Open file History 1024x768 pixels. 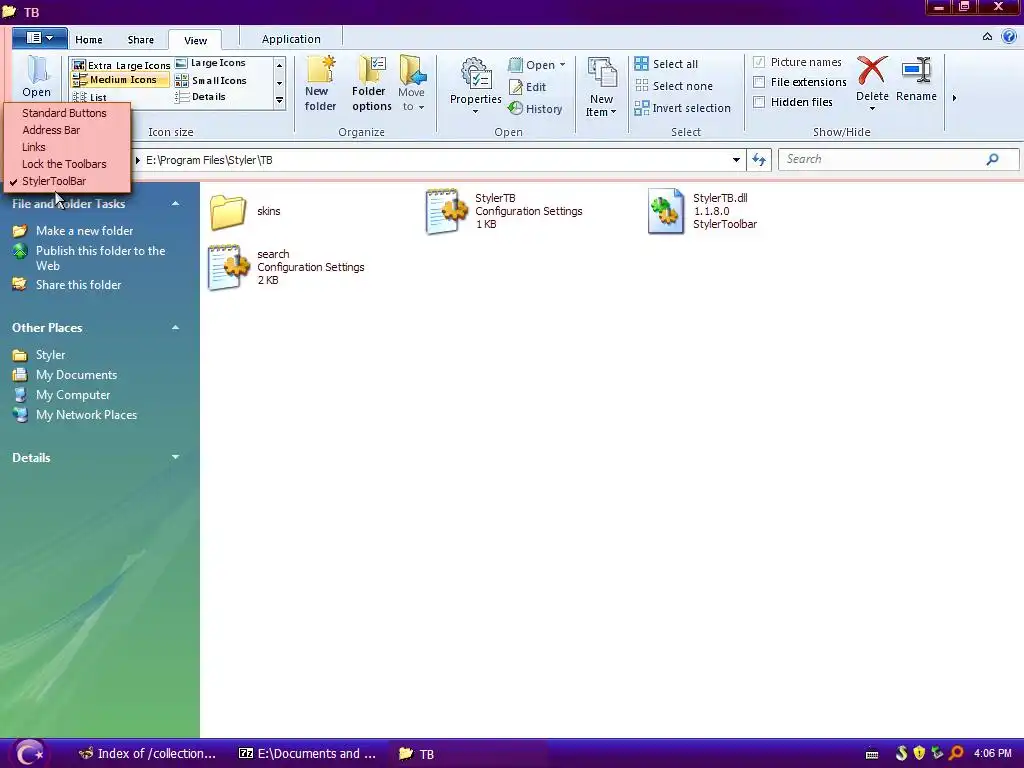tap(536, 109)
